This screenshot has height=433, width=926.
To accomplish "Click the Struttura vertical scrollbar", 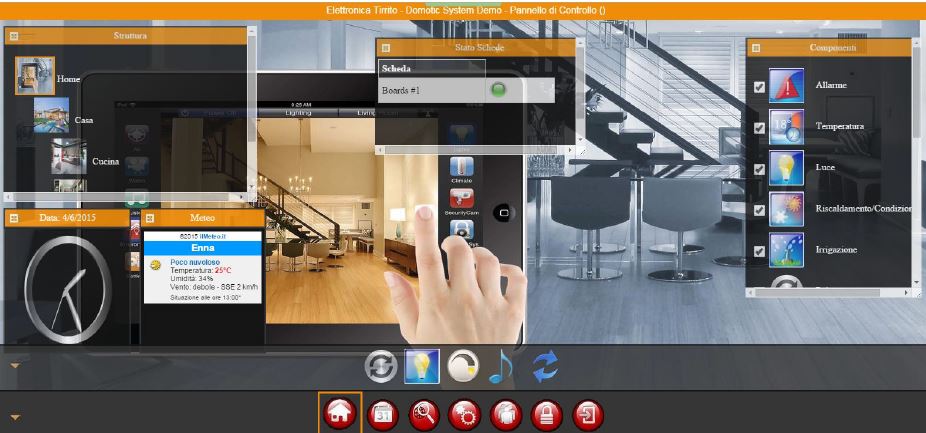I will [x=252, y=109].
